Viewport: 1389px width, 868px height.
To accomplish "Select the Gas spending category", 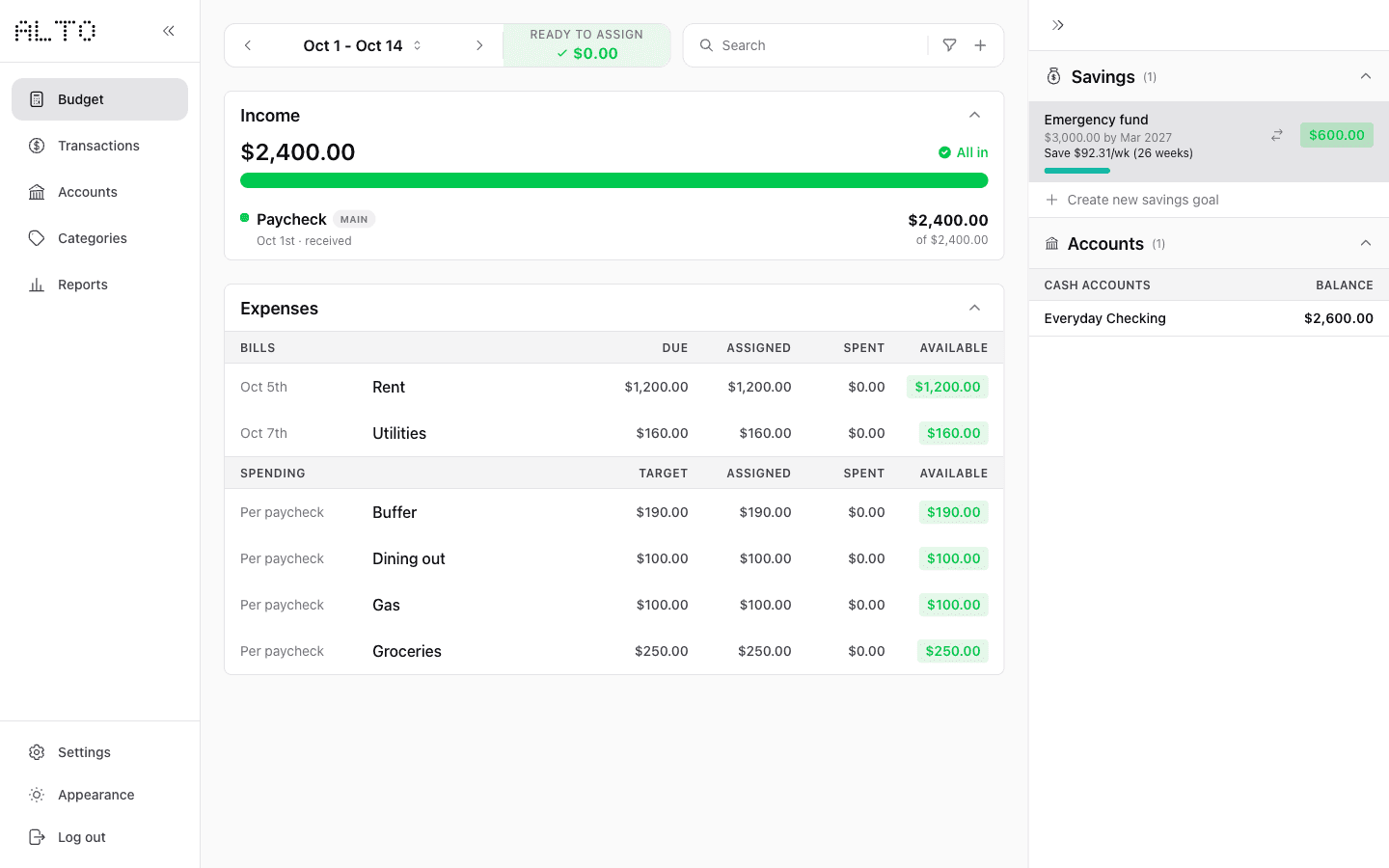I will [613, 605].
